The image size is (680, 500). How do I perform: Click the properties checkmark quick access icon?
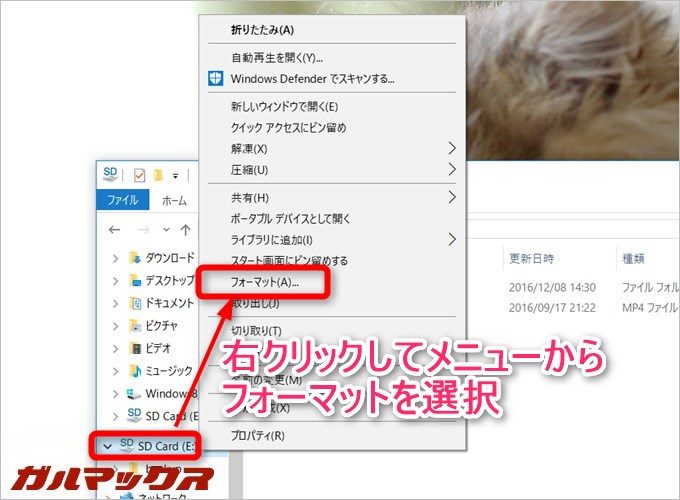point(140,175)
